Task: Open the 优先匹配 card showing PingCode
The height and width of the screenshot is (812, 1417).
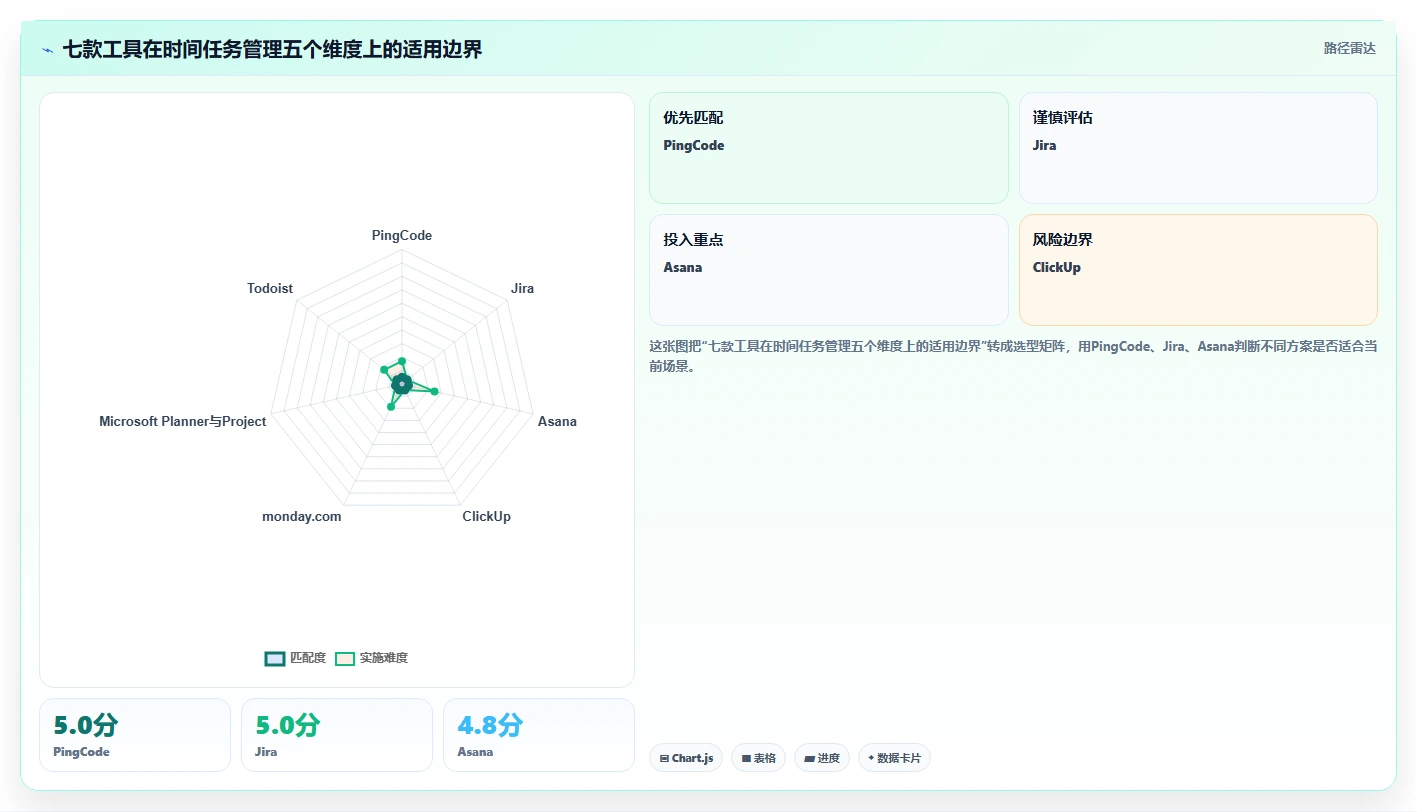Action: 829,148
